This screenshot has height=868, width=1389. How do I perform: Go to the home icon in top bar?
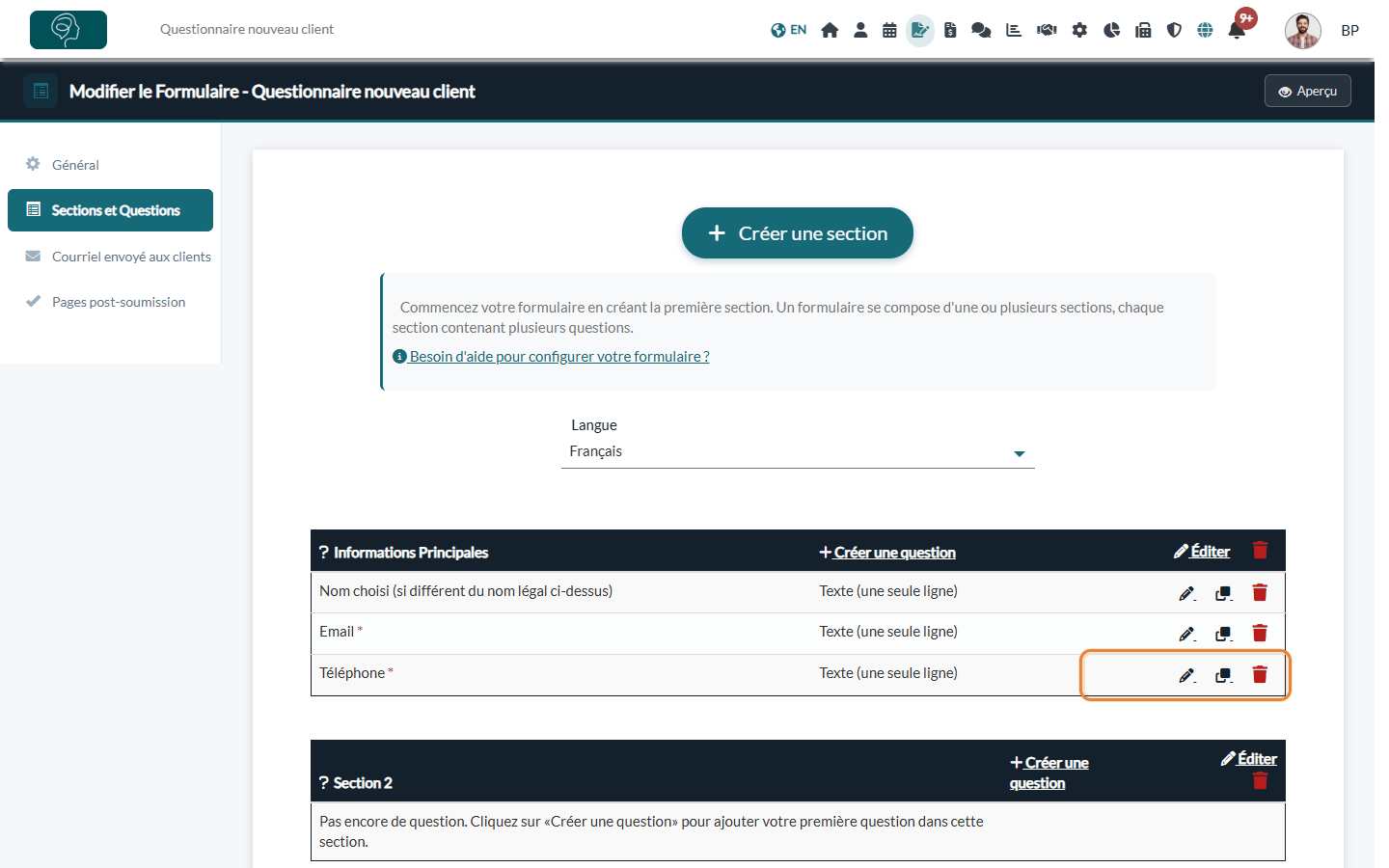(x=830, y=30)
